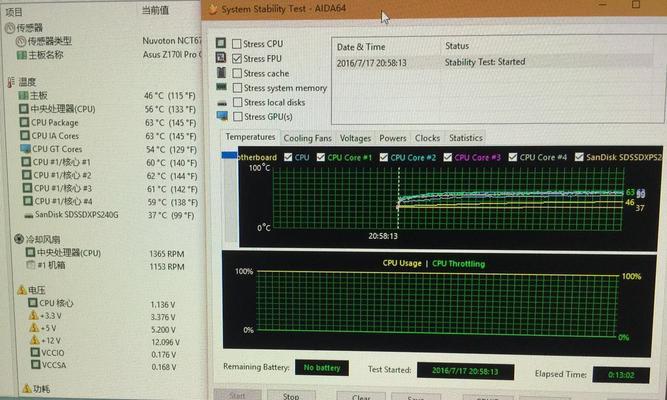Select the VCCSA voltage row

(104, 366)
